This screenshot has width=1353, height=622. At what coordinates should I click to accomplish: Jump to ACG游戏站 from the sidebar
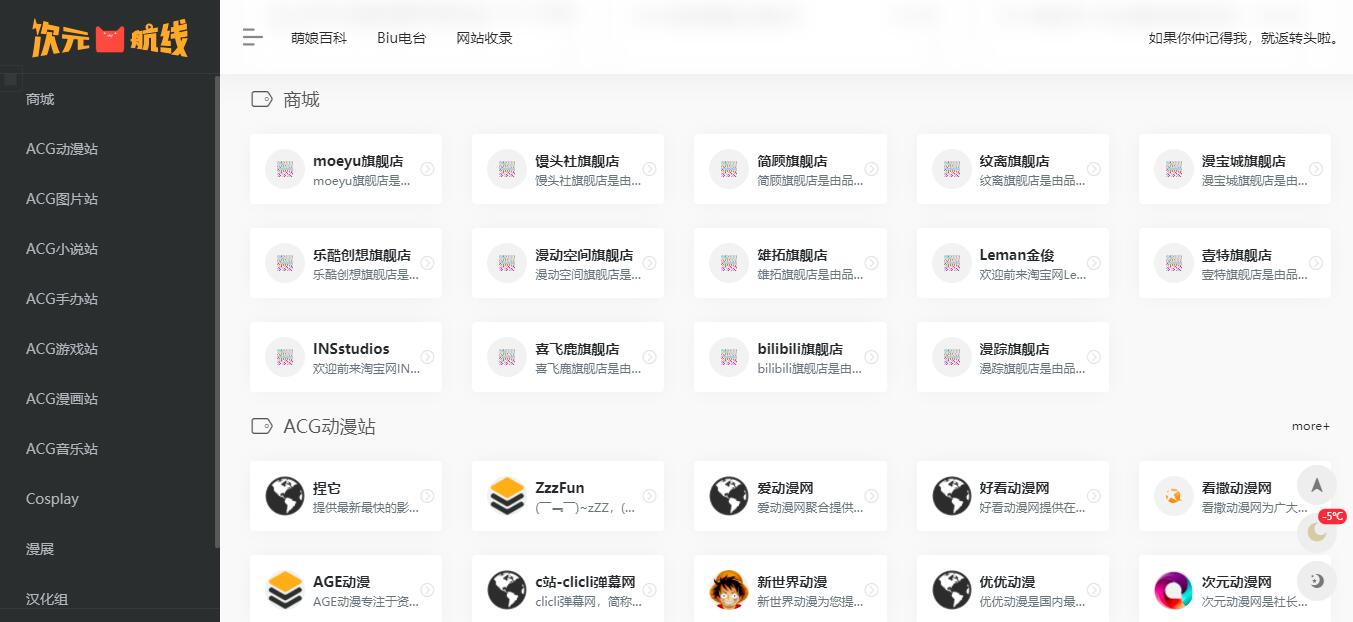62,349
